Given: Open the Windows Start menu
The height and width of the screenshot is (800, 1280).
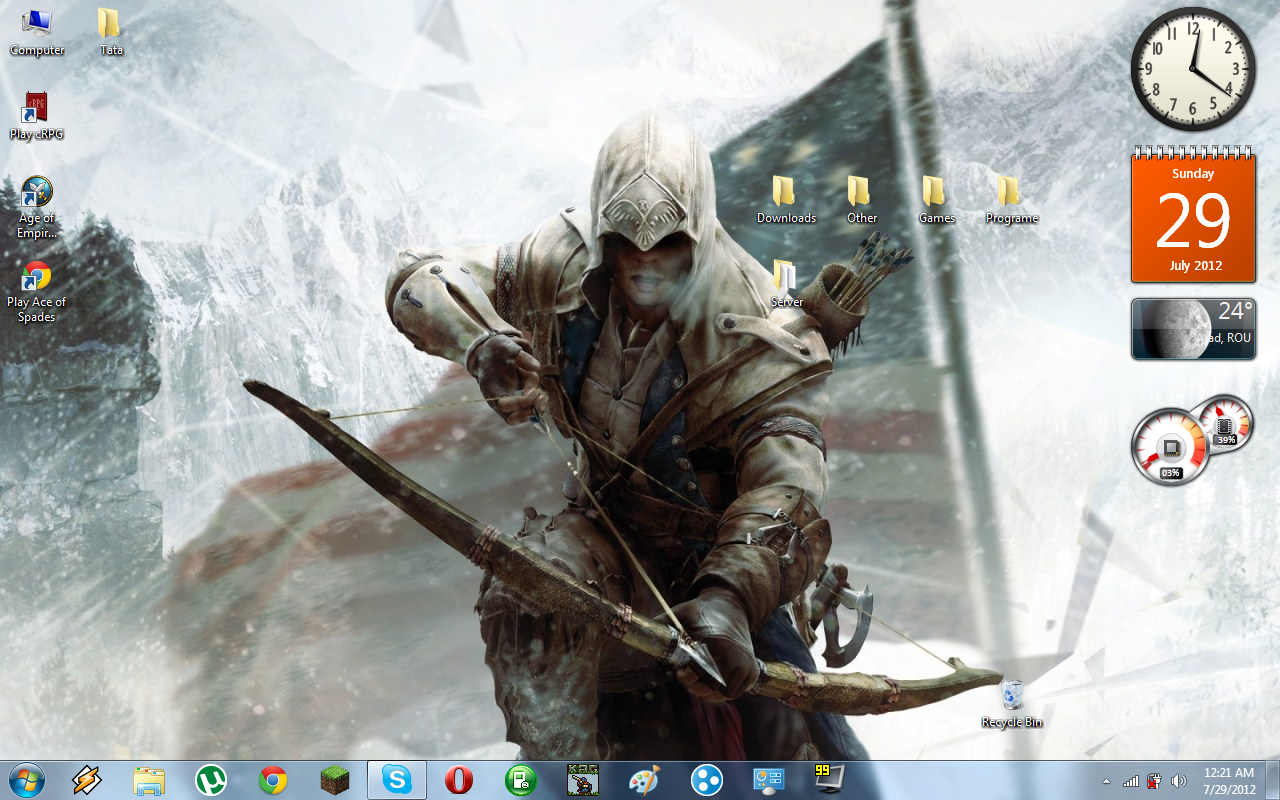Looking at the screenshot, I should tap(26, 780).
